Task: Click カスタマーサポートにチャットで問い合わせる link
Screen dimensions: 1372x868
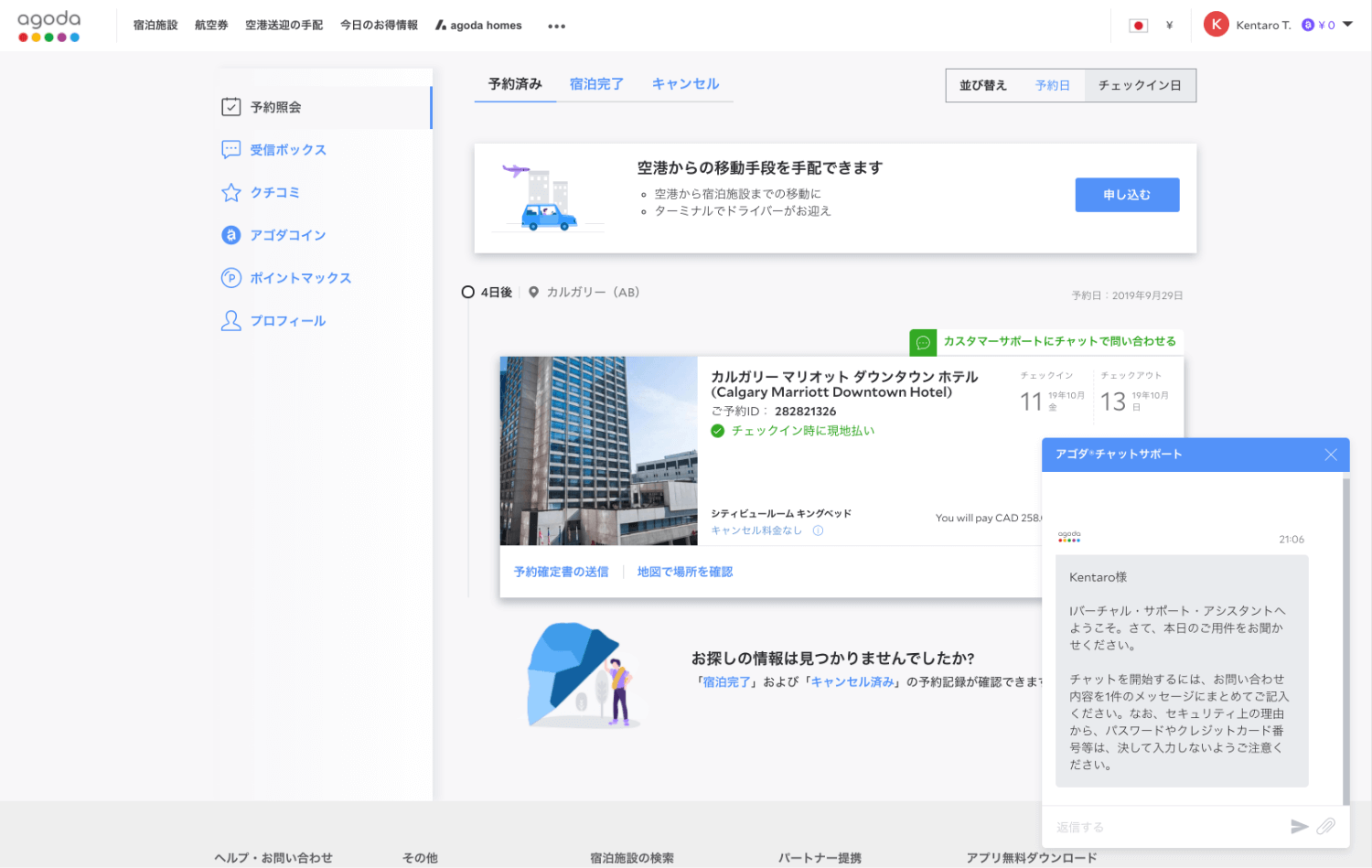Action: pyautogui.click(x=1060, y=341)
